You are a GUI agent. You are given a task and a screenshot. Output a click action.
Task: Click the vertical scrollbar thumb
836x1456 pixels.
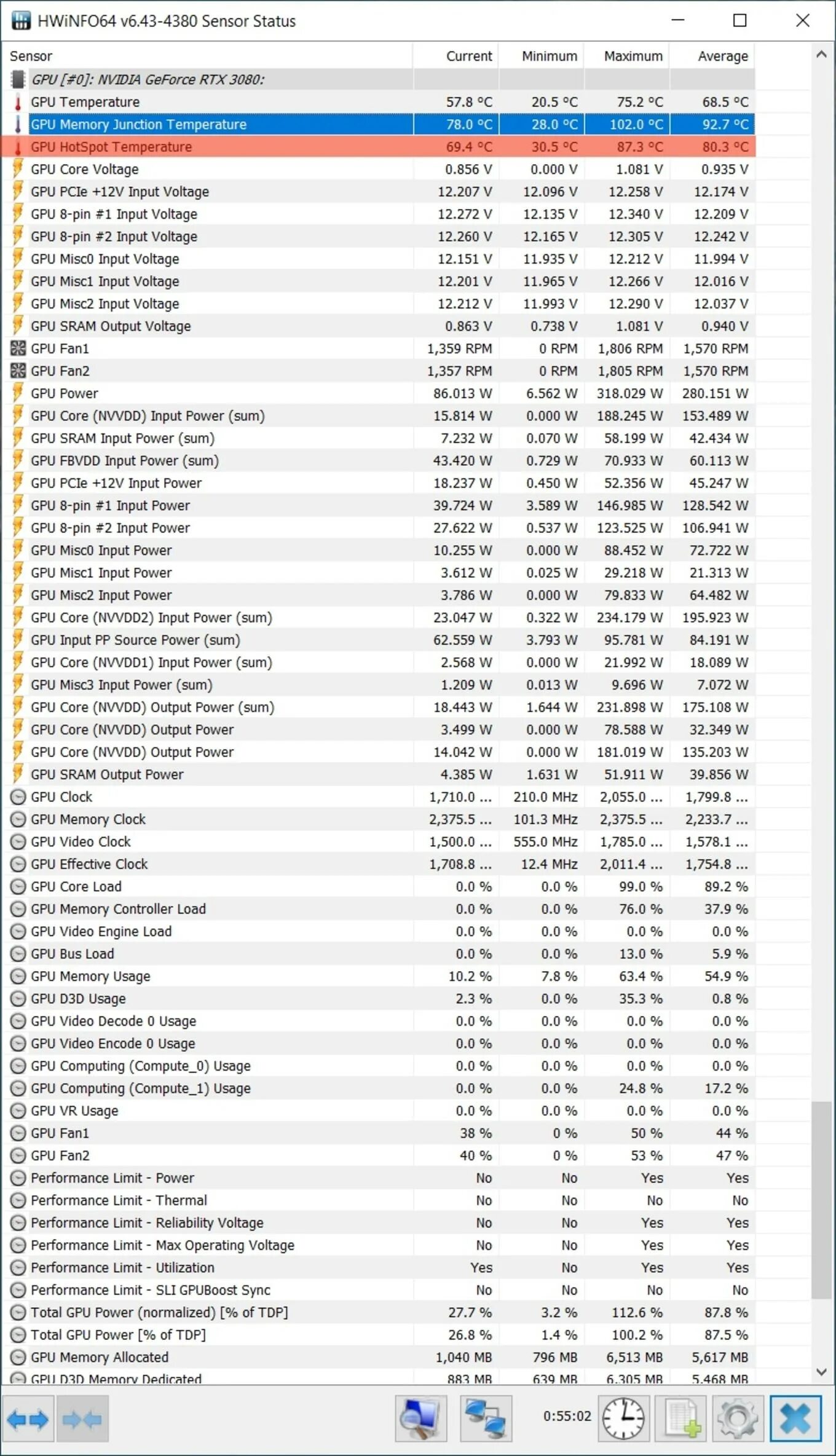[821, 1200]
